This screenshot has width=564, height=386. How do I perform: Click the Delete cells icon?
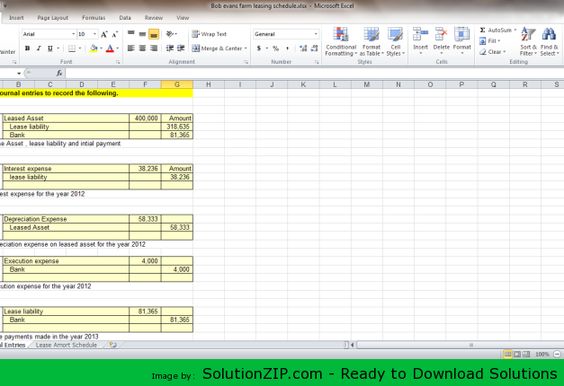(441, 35)
